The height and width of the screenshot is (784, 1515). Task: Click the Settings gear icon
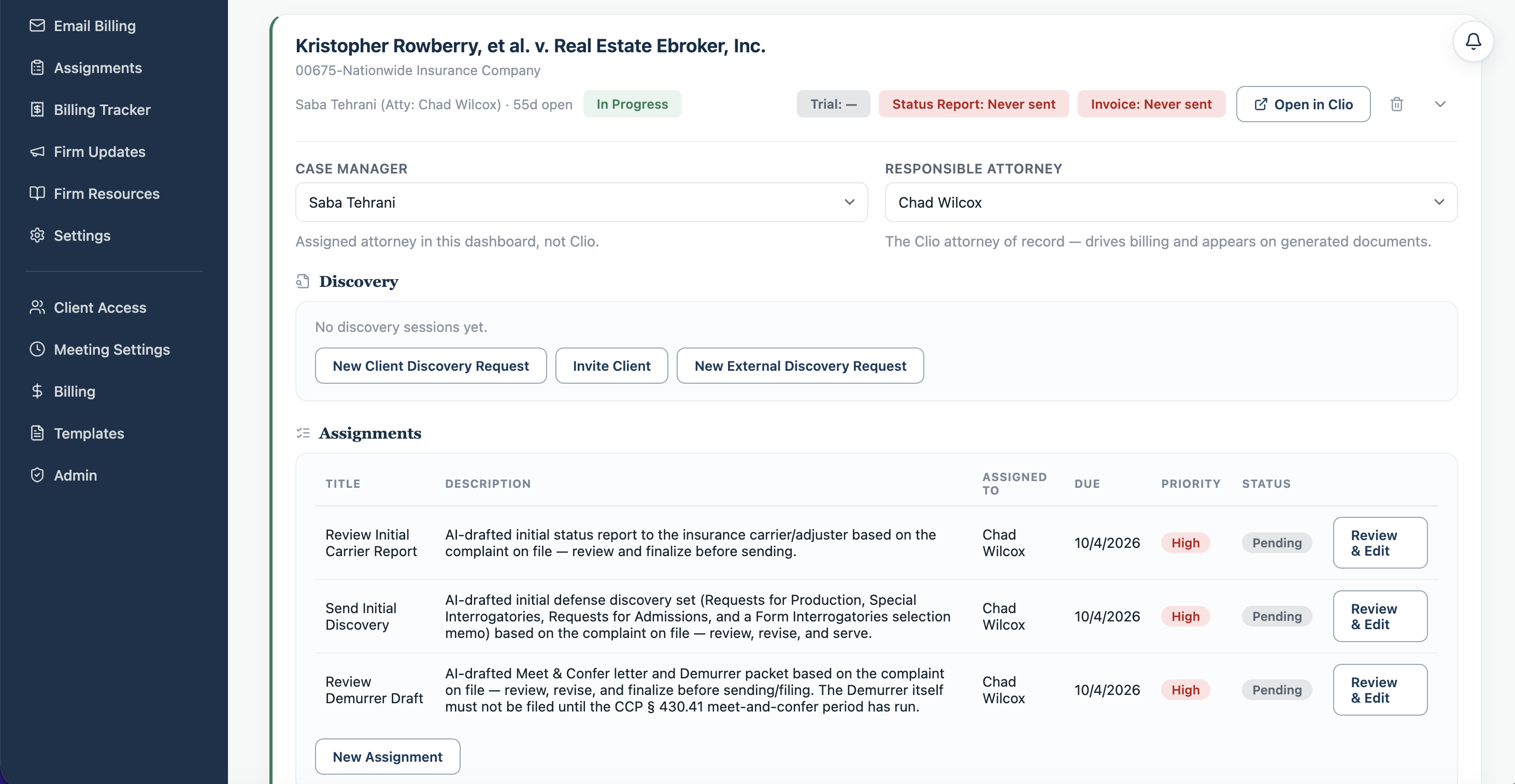pyautogui.click(x=37, y=235)
